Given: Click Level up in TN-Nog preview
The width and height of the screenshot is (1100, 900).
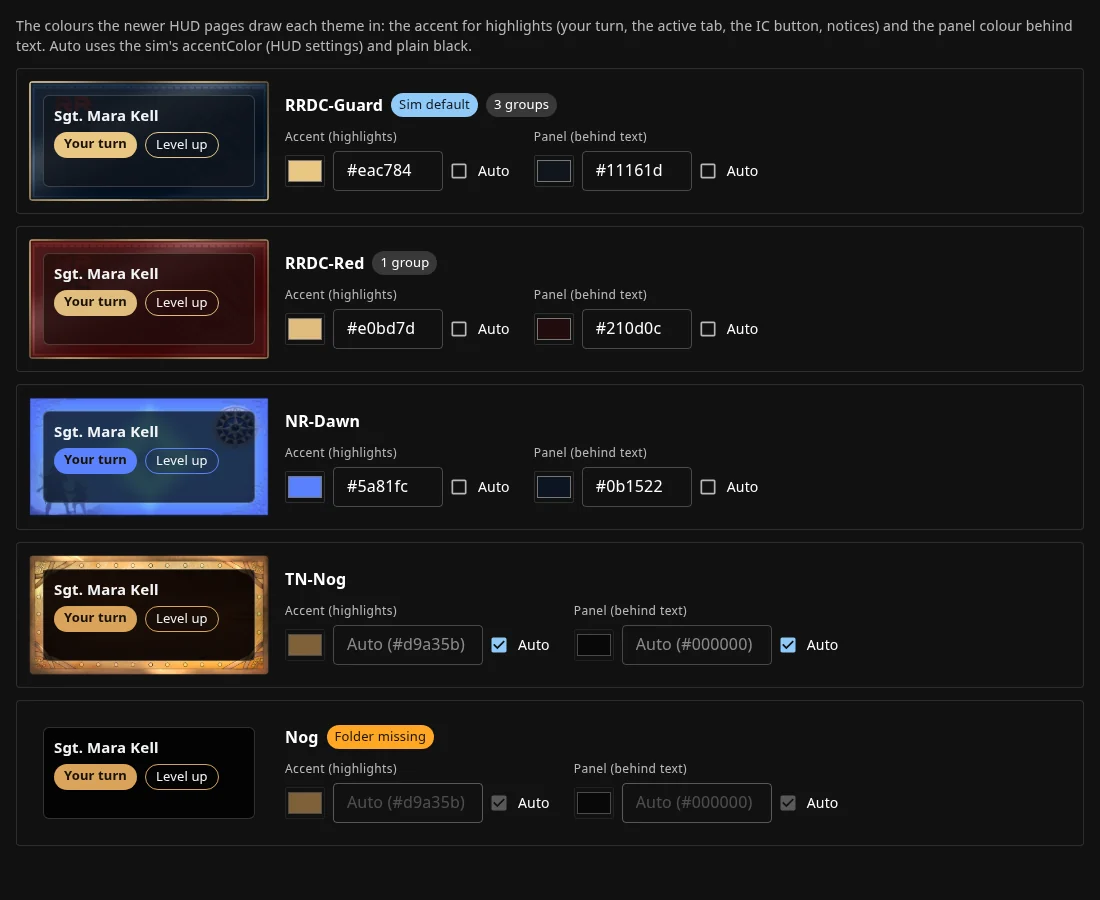Looking at the screenshot, I should 182,619.
